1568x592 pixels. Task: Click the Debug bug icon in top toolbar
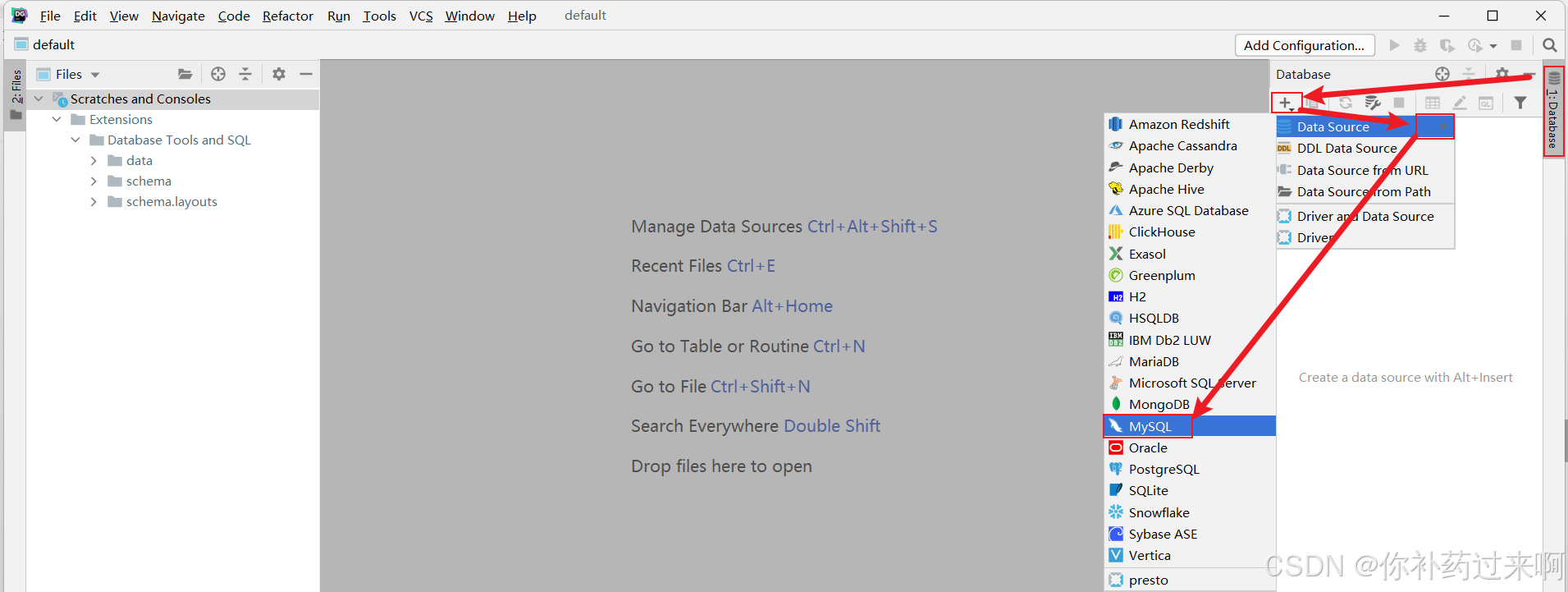1420,45
